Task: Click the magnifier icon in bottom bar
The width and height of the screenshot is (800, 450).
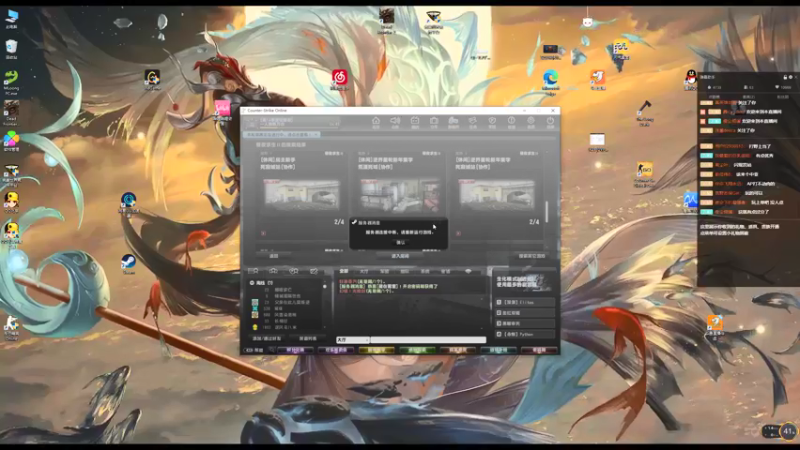Action: [x=272, y=351]
